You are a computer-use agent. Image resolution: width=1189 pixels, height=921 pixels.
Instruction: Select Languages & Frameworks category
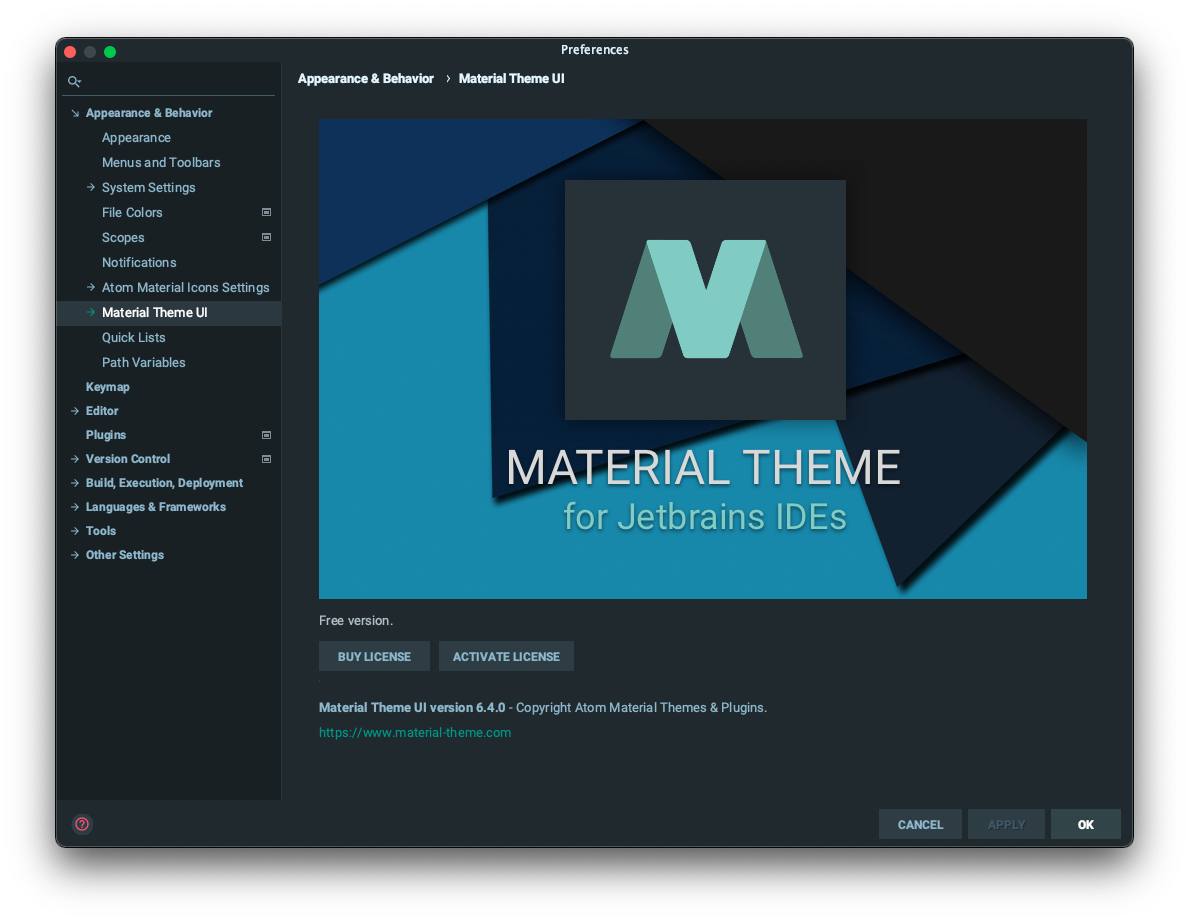coord(155,507)
